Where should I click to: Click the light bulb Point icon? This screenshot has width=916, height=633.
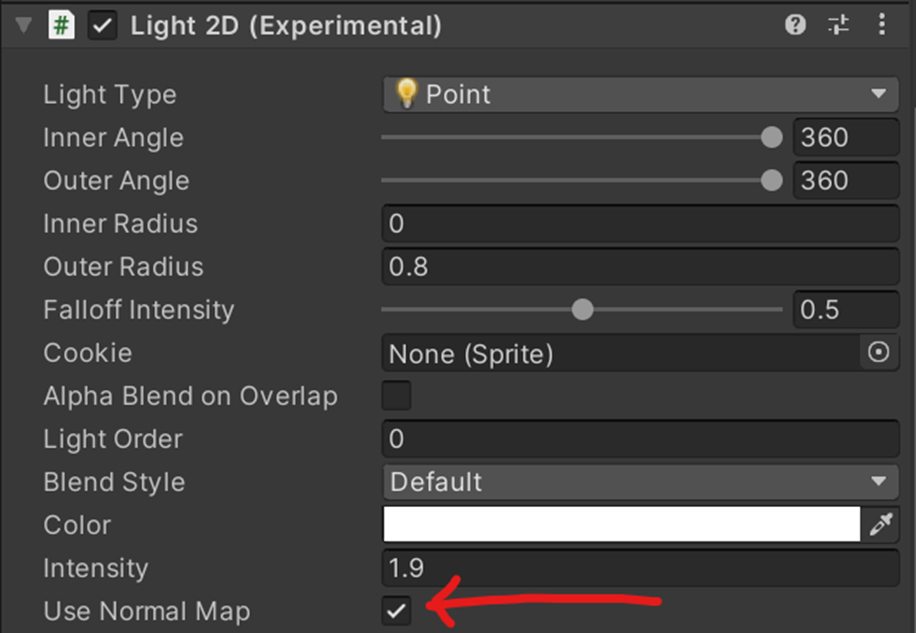pyautogui.click(x=406, y=93)
